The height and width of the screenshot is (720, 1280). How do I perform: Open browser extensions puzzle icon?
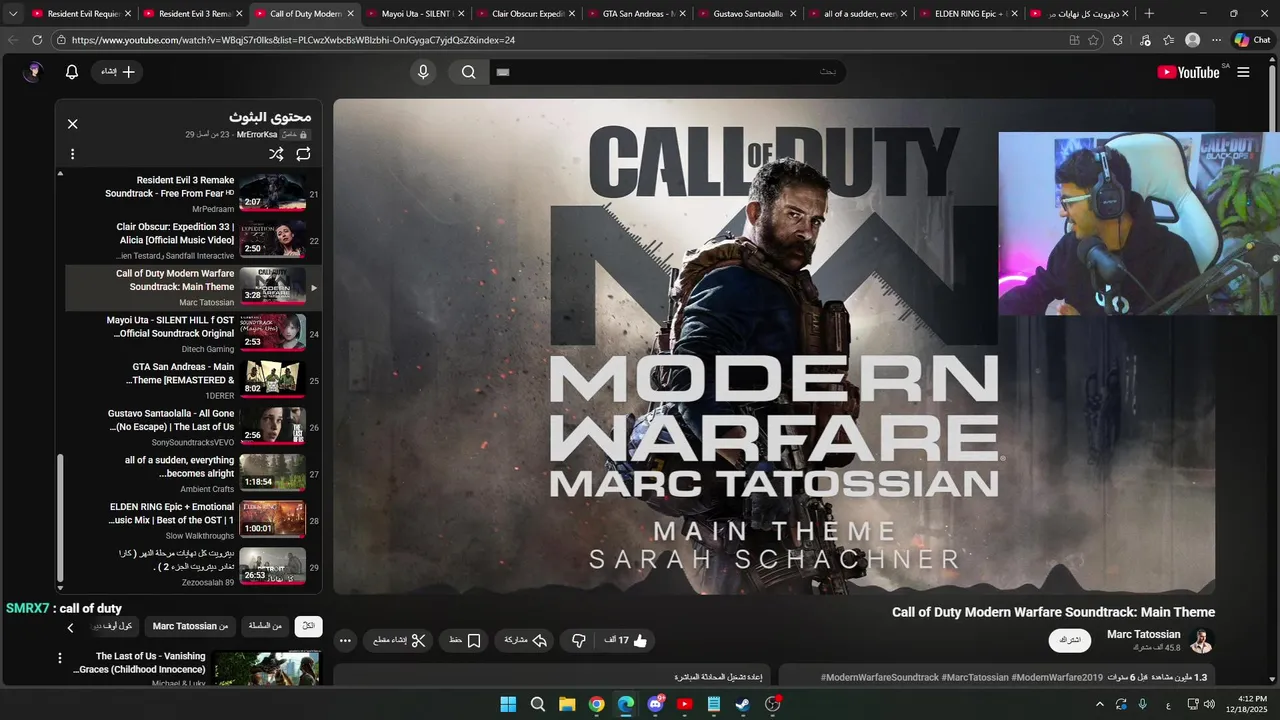[1118, 40]
